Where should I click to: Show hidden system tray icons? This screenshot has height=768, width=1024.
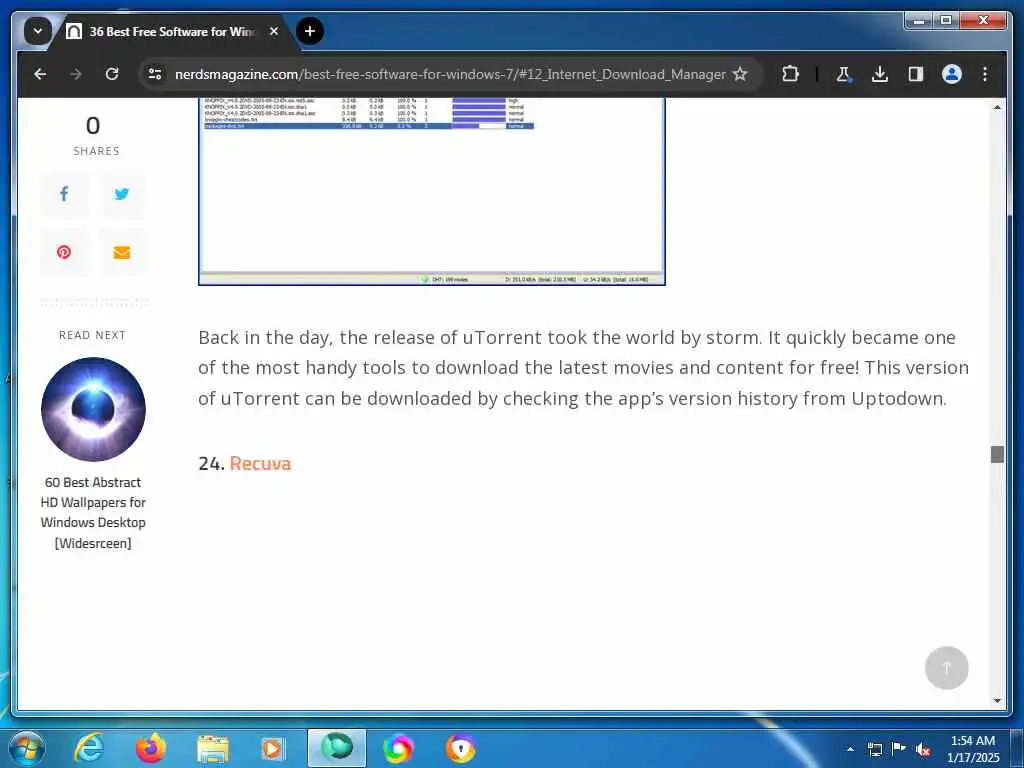(850, 749)
